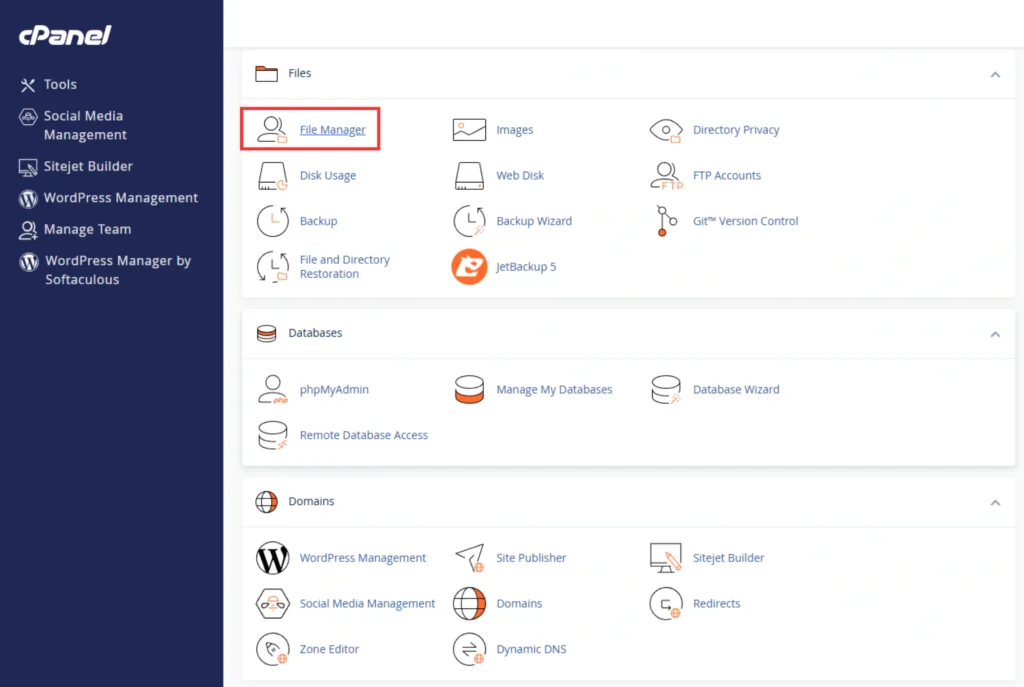
Task: Select Sitejet Builder in the sidebar
Action: point(76,167)
